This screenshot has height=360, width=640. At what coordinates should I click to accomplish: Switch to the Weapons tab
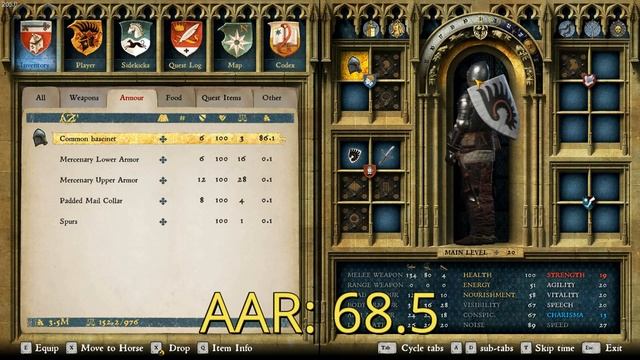[84, 98]
